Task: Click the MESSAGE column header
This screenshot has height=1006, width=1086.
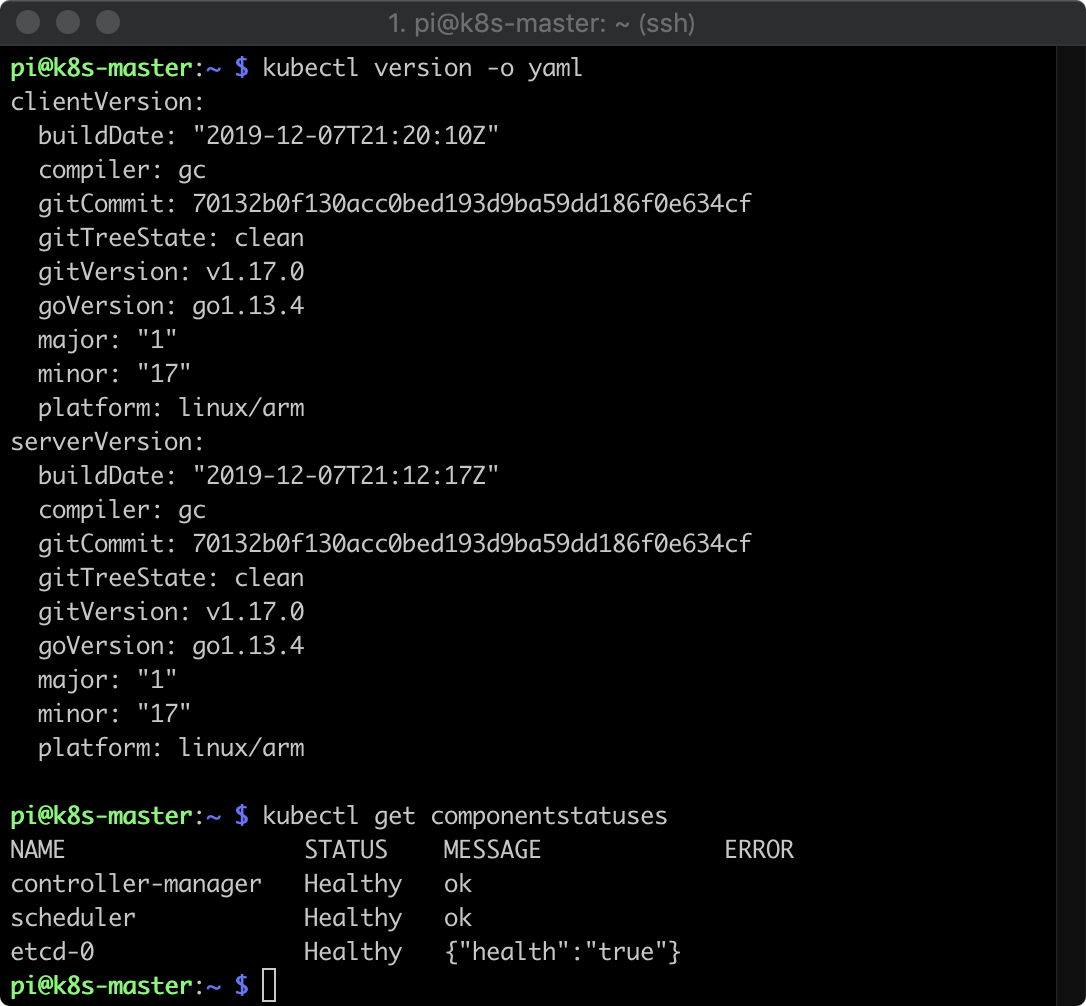Action: coord(492,850)
